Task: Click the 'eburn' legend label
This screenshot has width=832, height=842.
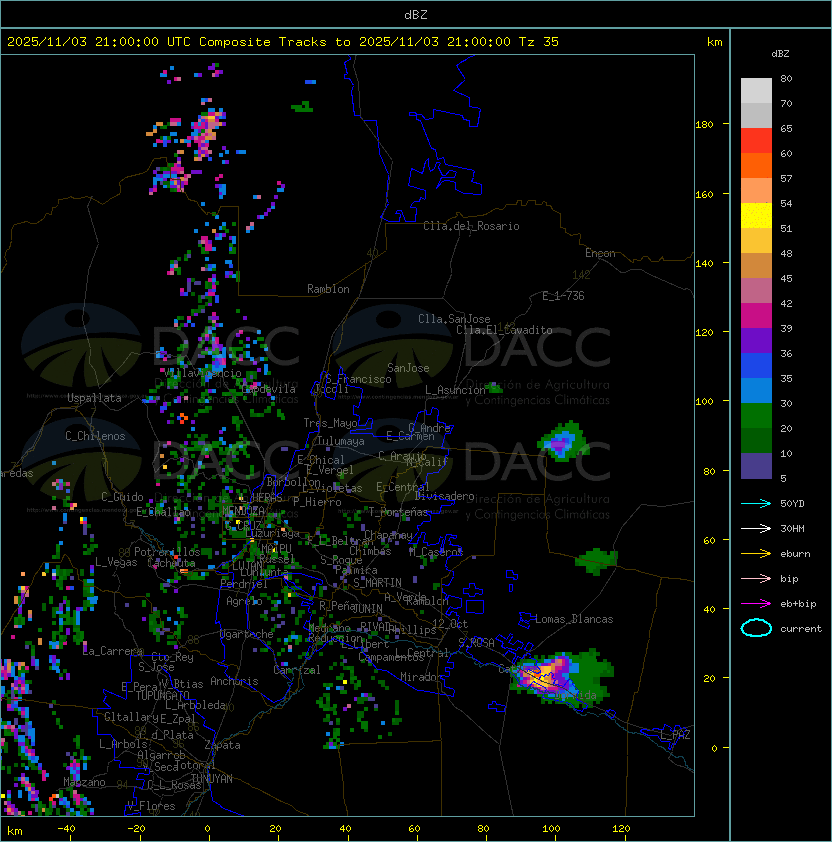Action: (x=795, y=554)
